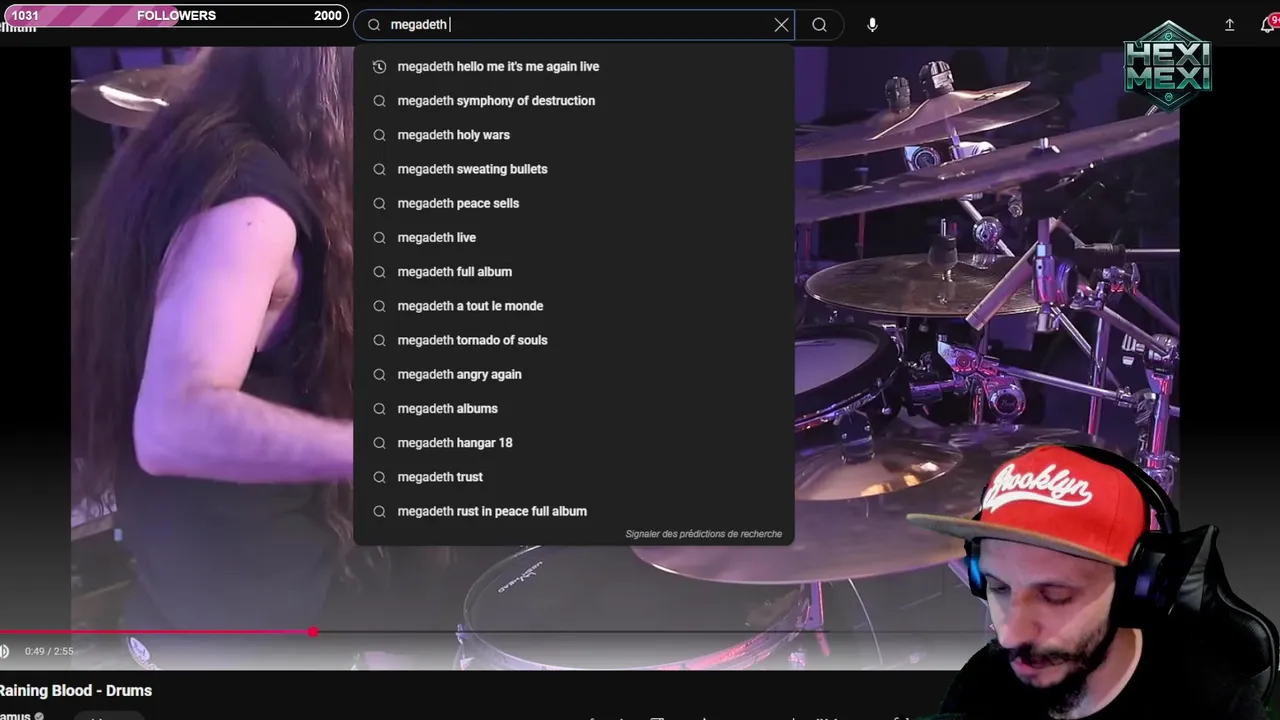
Task: Focus the search field containing megadeth
Action: [x=574, y=25]
